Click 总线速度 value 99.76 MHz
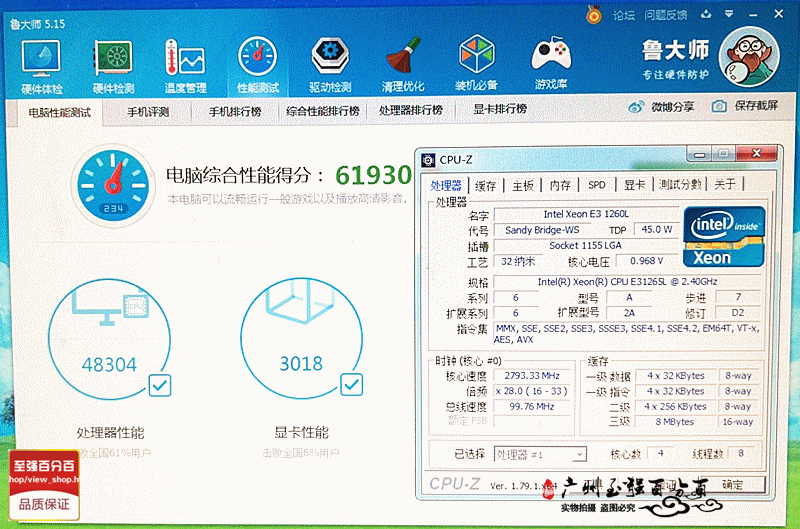The height and width of the screenshot is (529, 800). coord(532,407)
